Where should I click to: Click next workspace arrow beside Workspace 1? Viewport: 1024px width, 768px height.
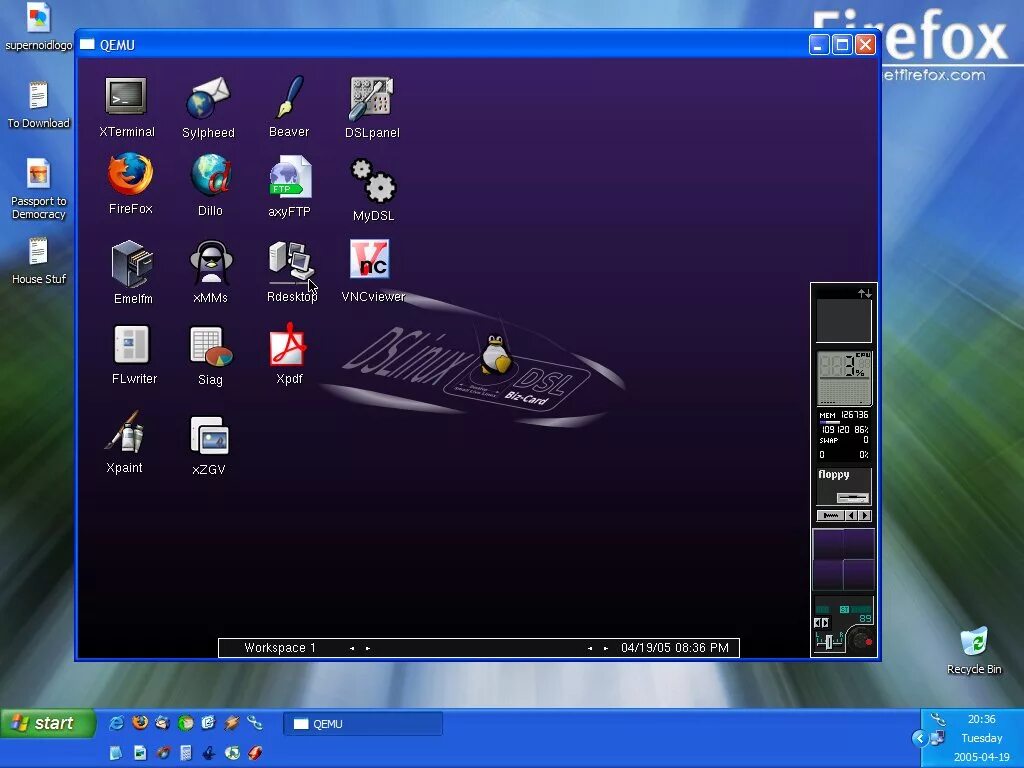coord(368,648)
